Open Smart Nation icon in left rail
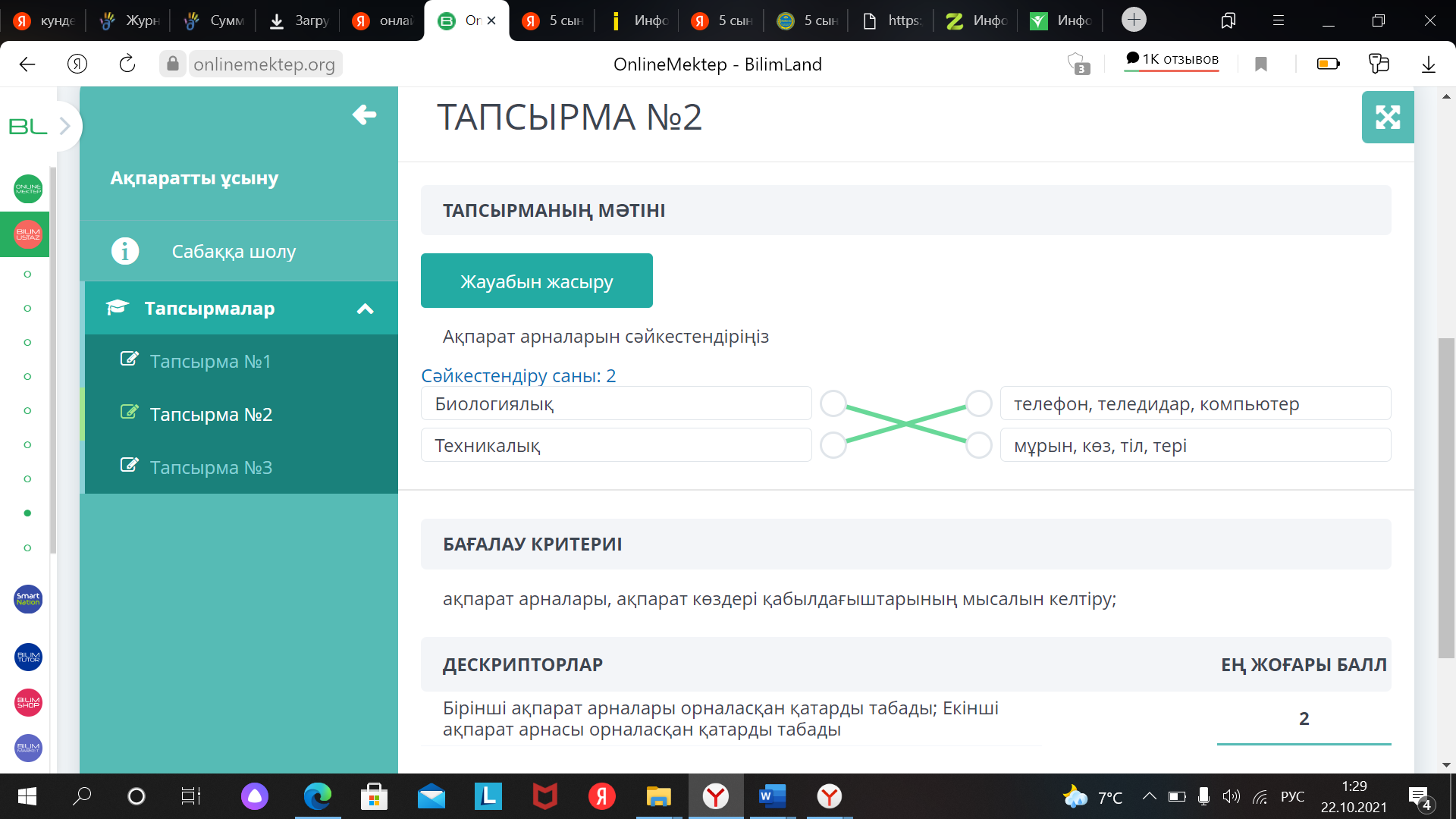 tap(28, 599)
